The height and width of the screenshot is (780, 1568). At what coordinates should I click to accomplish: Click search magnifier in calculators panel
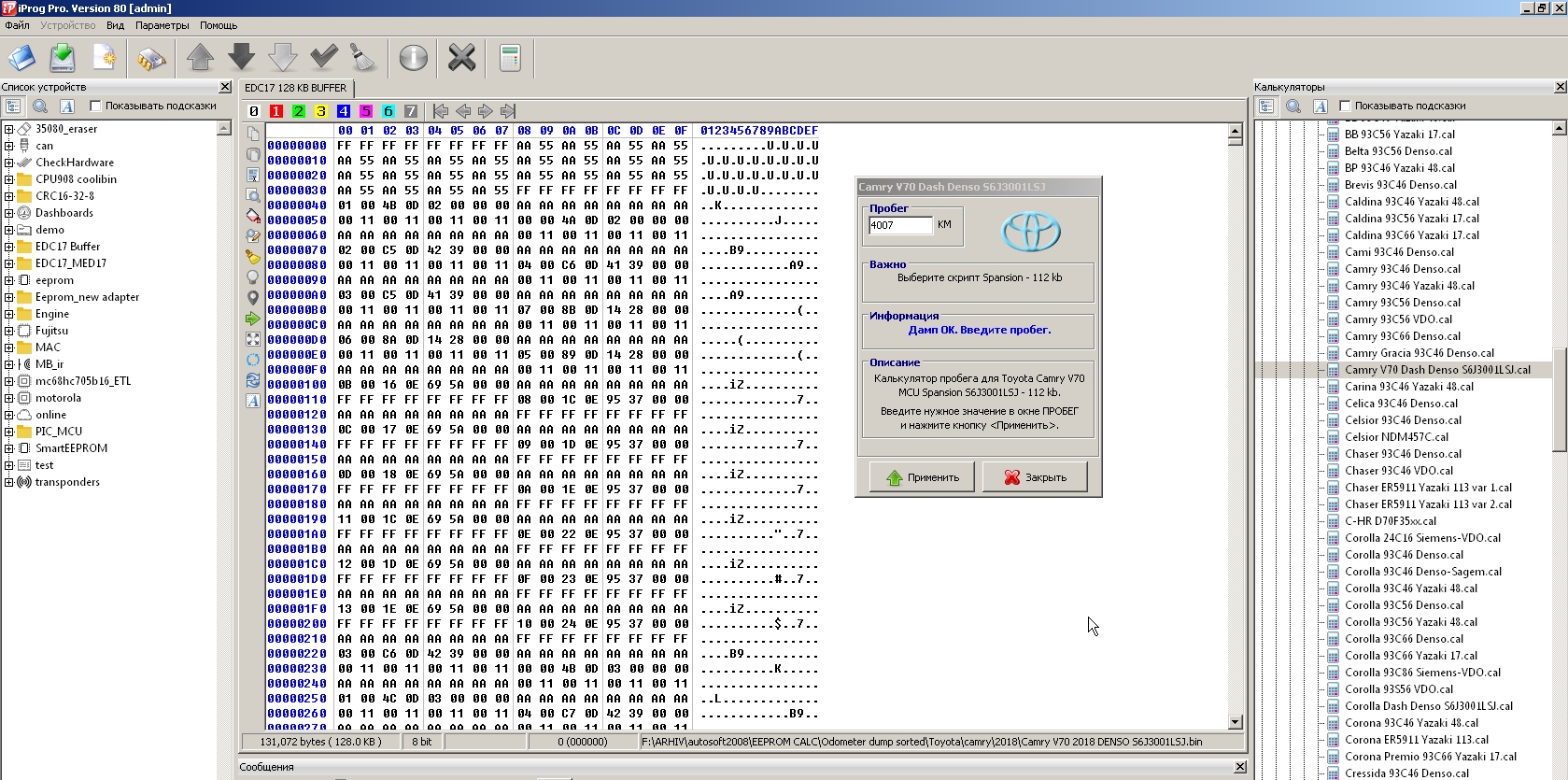[1293, 106]
